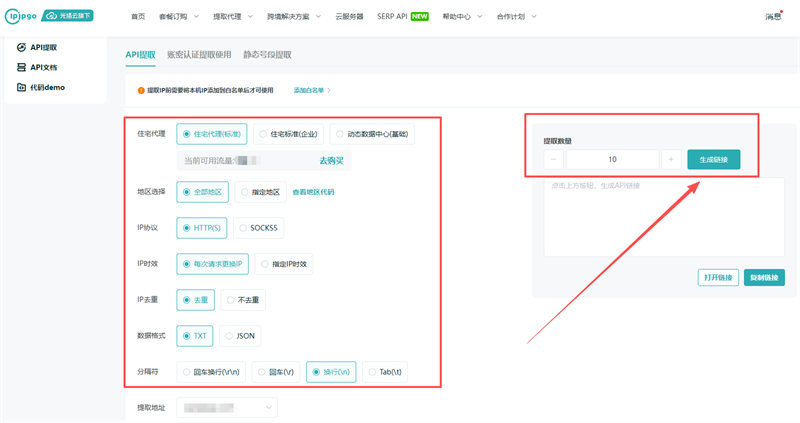The width and height of the screenshot is (800, 423).
Task: Choose 回车(\r) separator
Action: point(276,372)
